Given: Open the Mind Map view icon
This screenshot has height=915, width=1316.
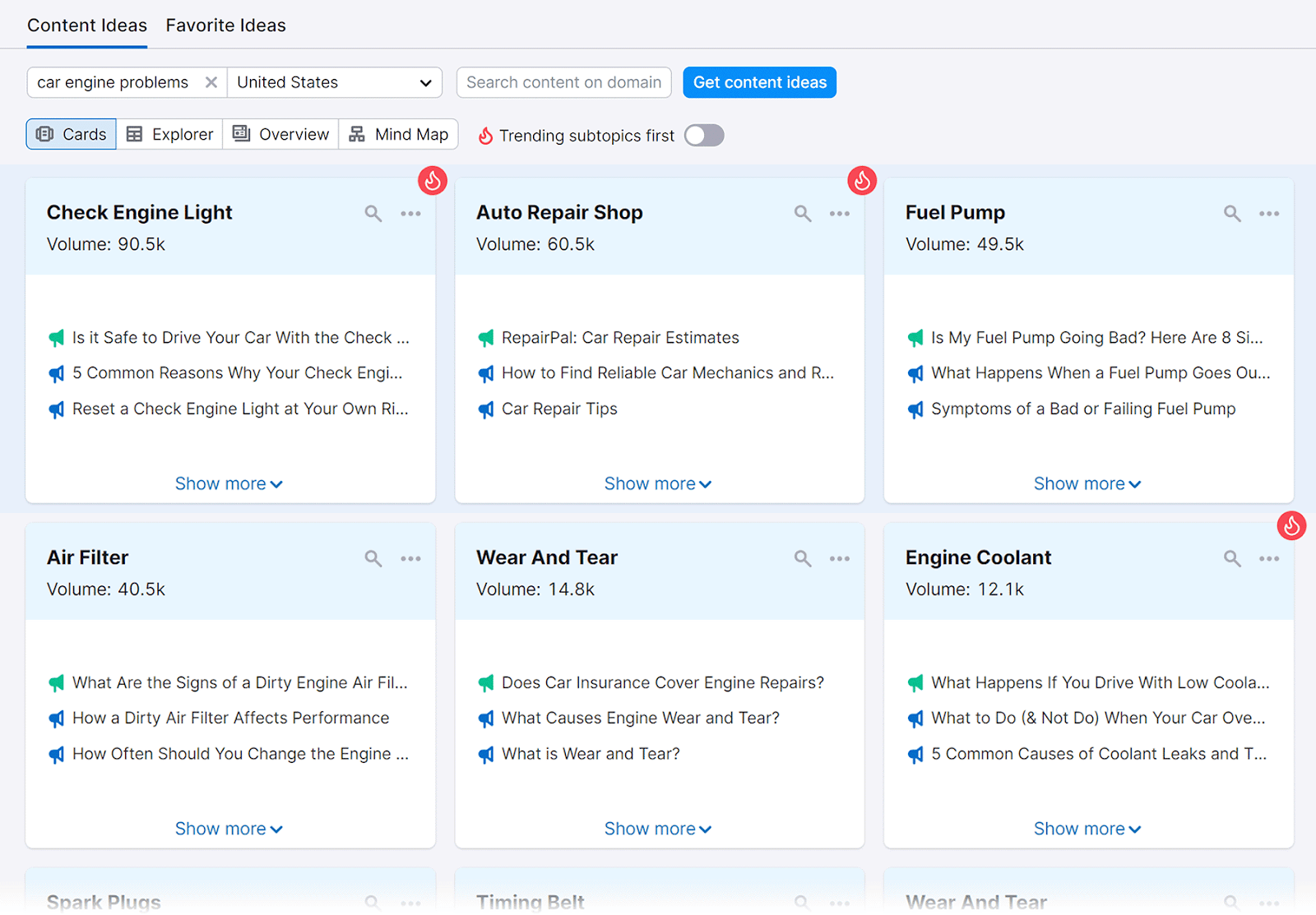Looking at the screenshot, I should [398, 134].
